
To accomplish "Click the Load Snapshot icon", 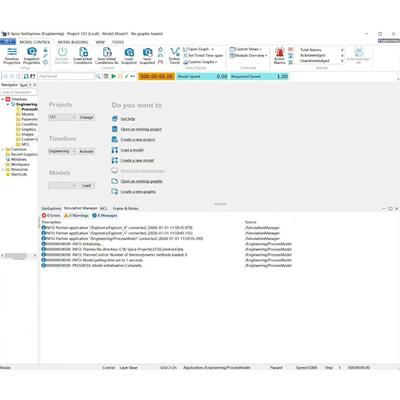I will [129, 56].
